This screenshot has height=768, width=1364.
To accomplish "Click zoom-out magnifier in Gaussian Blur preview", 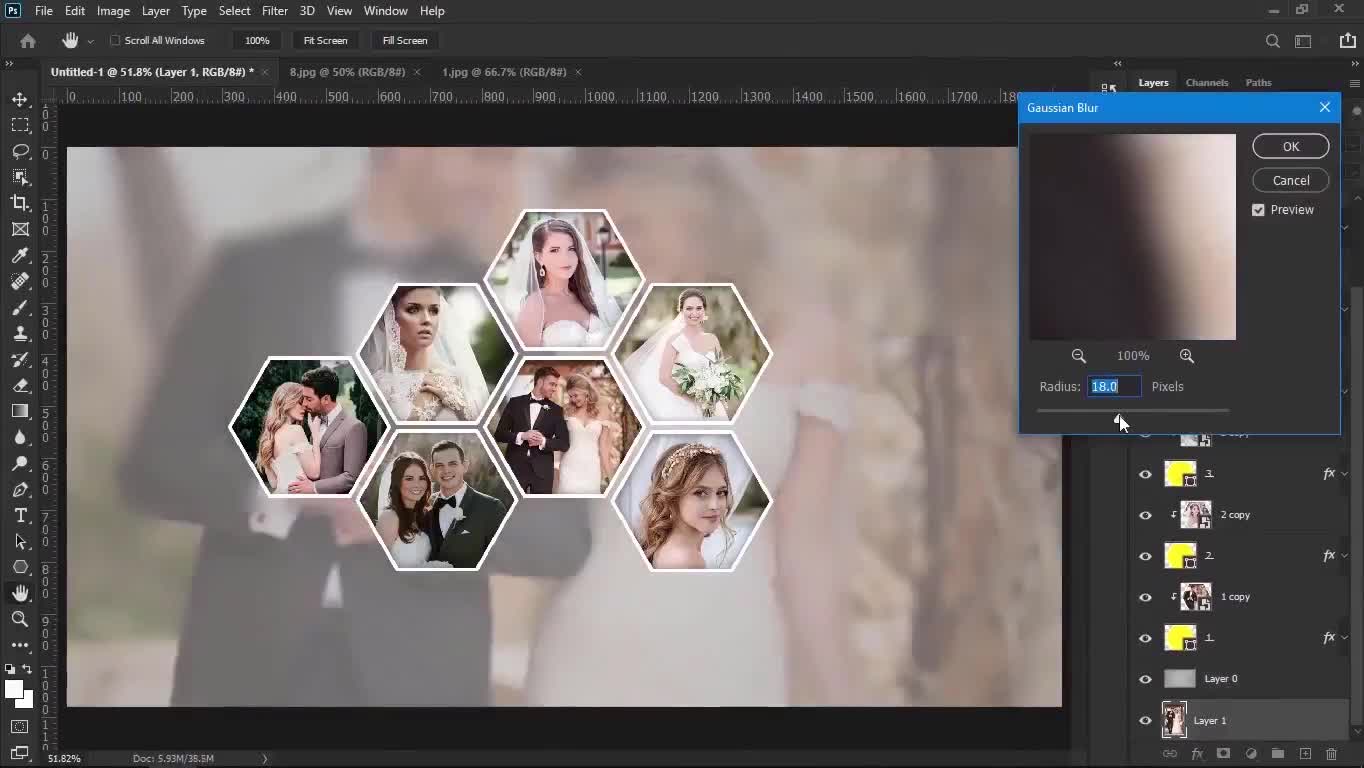I will [x=1078, y=356].
